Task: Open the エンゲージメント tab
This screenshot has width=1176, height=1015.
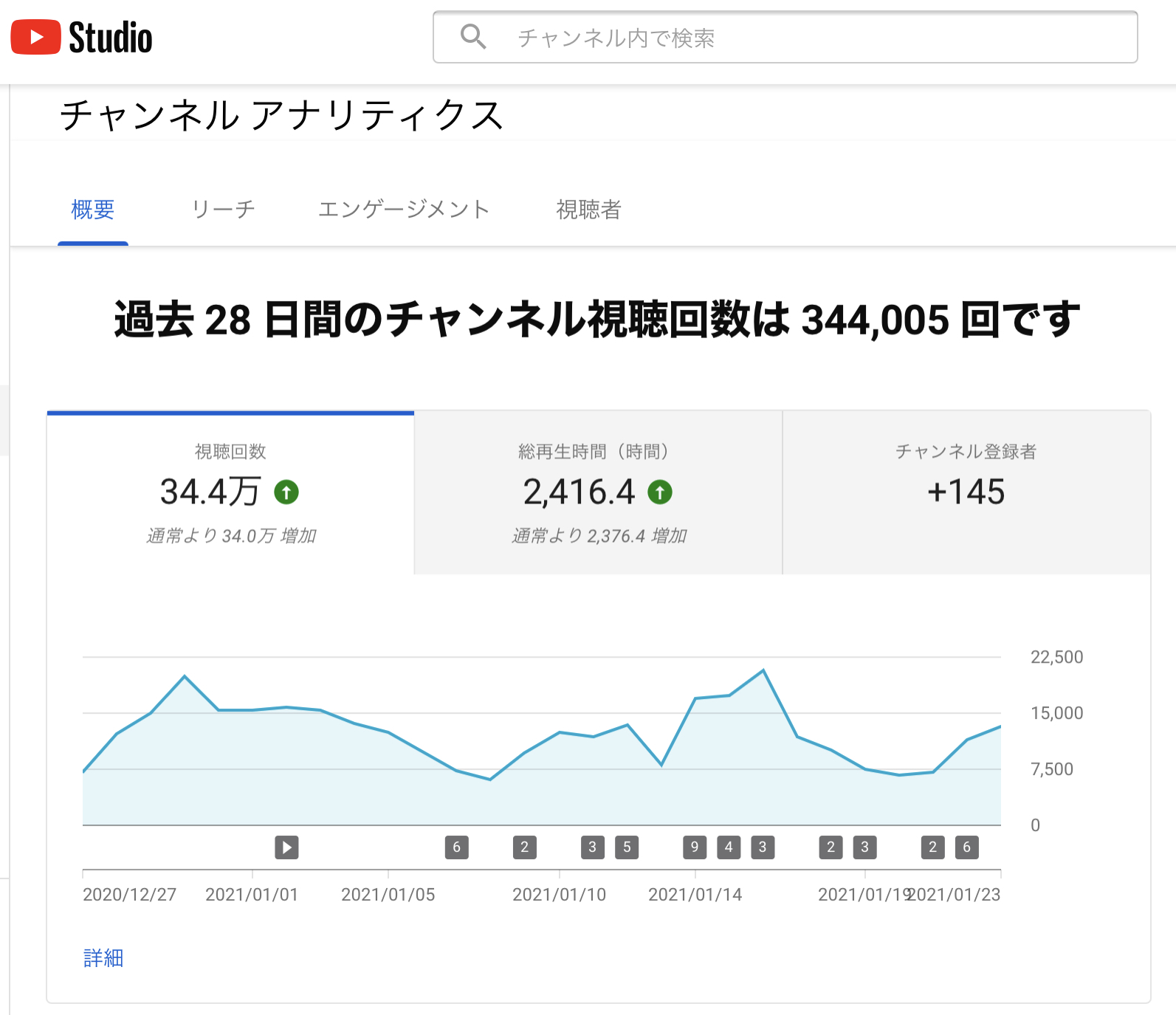Action: click(404, 210)
